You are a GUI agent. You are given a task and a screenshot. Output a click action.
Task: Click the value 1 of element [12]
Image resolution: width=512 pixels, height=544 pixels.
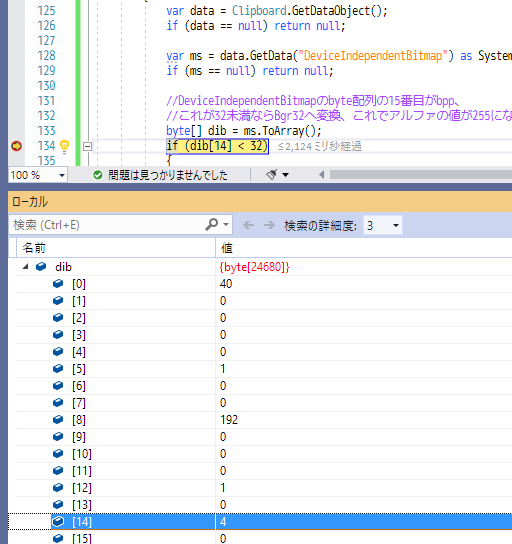tap(223, 488)
